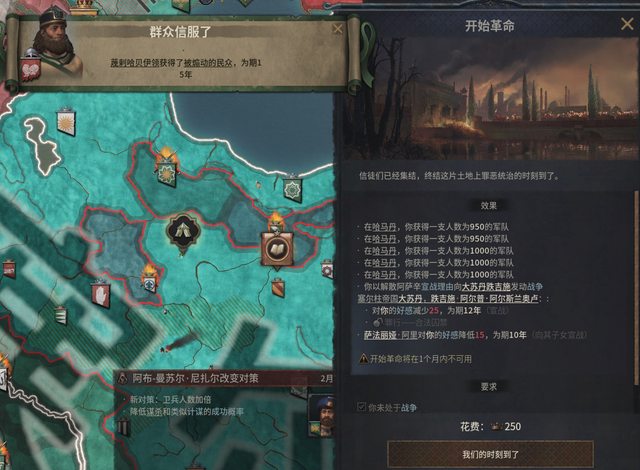640x470 pixels.
Task: Click the white hand coat of arms
Action: [100, 293]
